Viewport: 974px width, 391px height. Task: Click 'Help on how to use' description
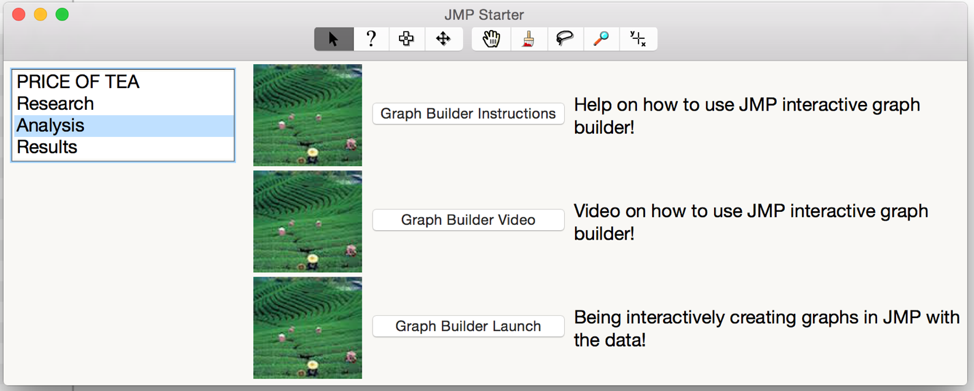pyautogui.click(x=747, y=116)
